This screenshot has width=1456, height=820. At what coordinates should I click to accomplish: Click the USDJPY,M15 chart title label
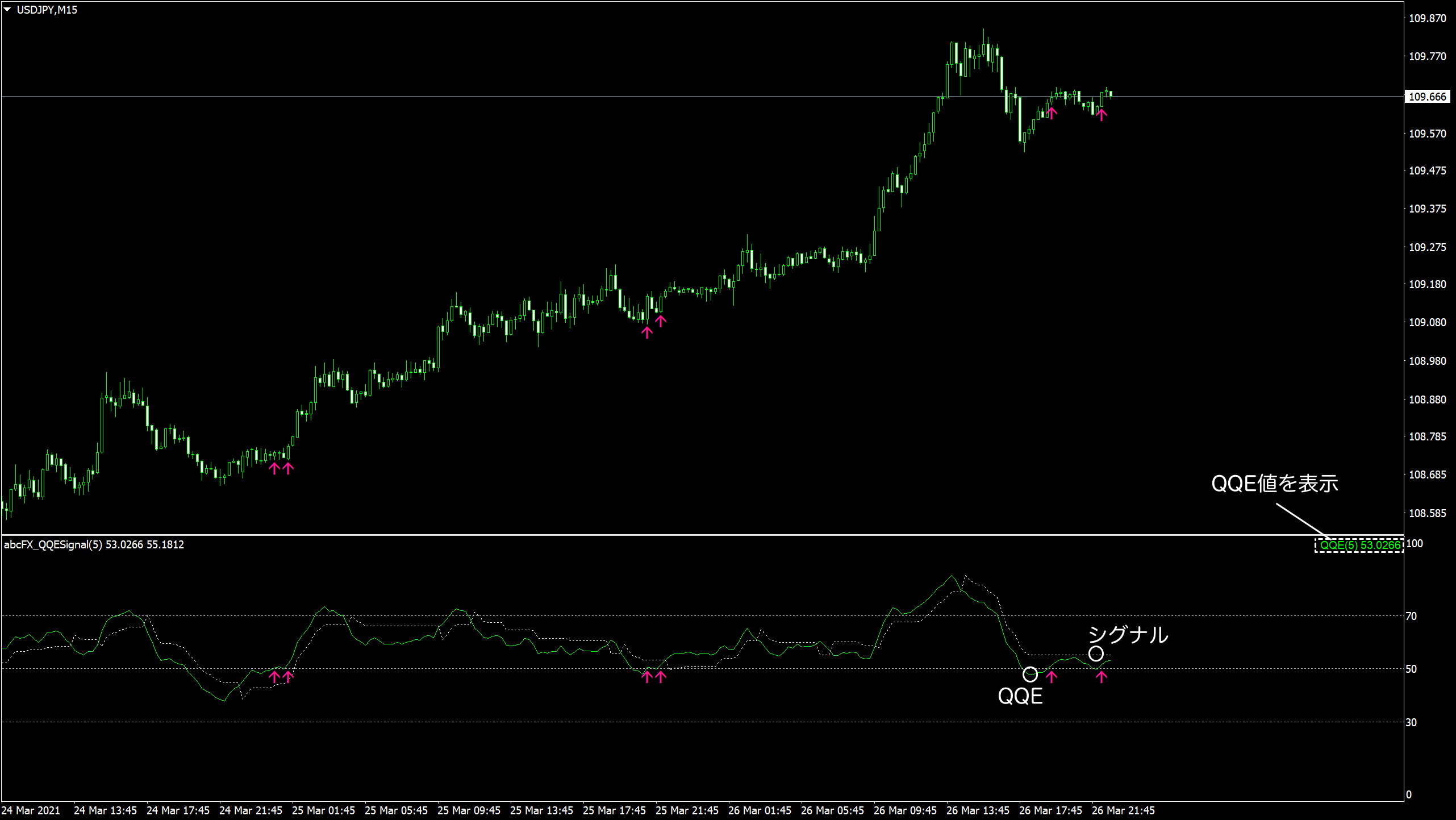coord(47,10)
